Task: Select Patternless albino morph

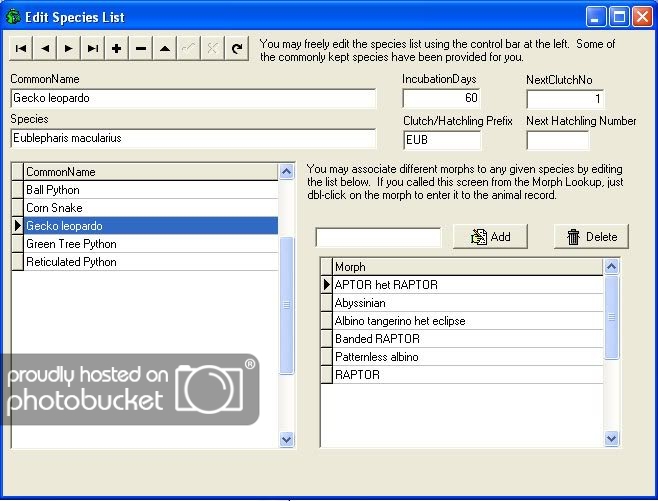Action: click(x=468, y=357)
